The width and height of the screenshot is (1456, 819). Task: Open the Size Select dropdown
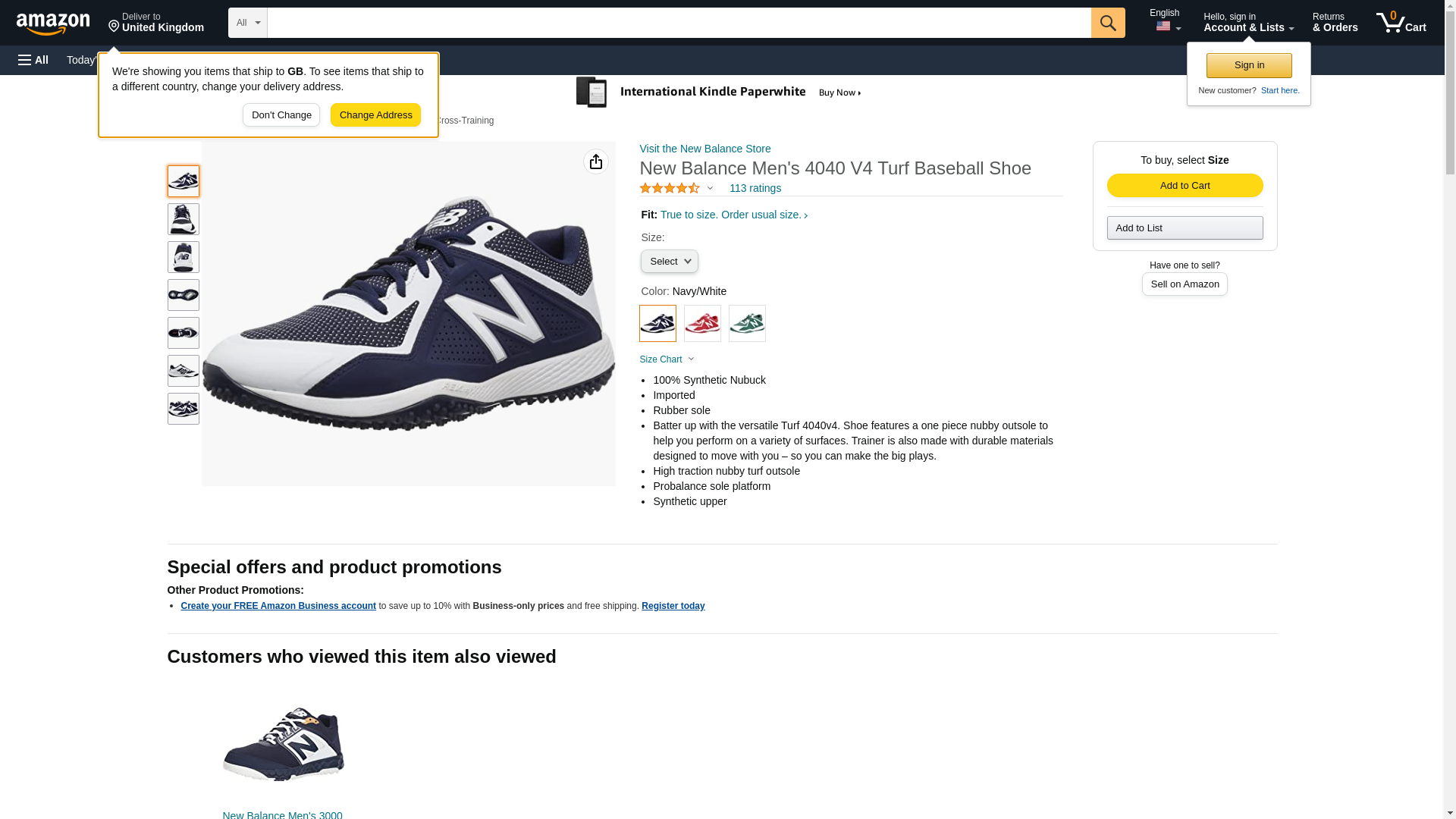click(x=669, y=262)
